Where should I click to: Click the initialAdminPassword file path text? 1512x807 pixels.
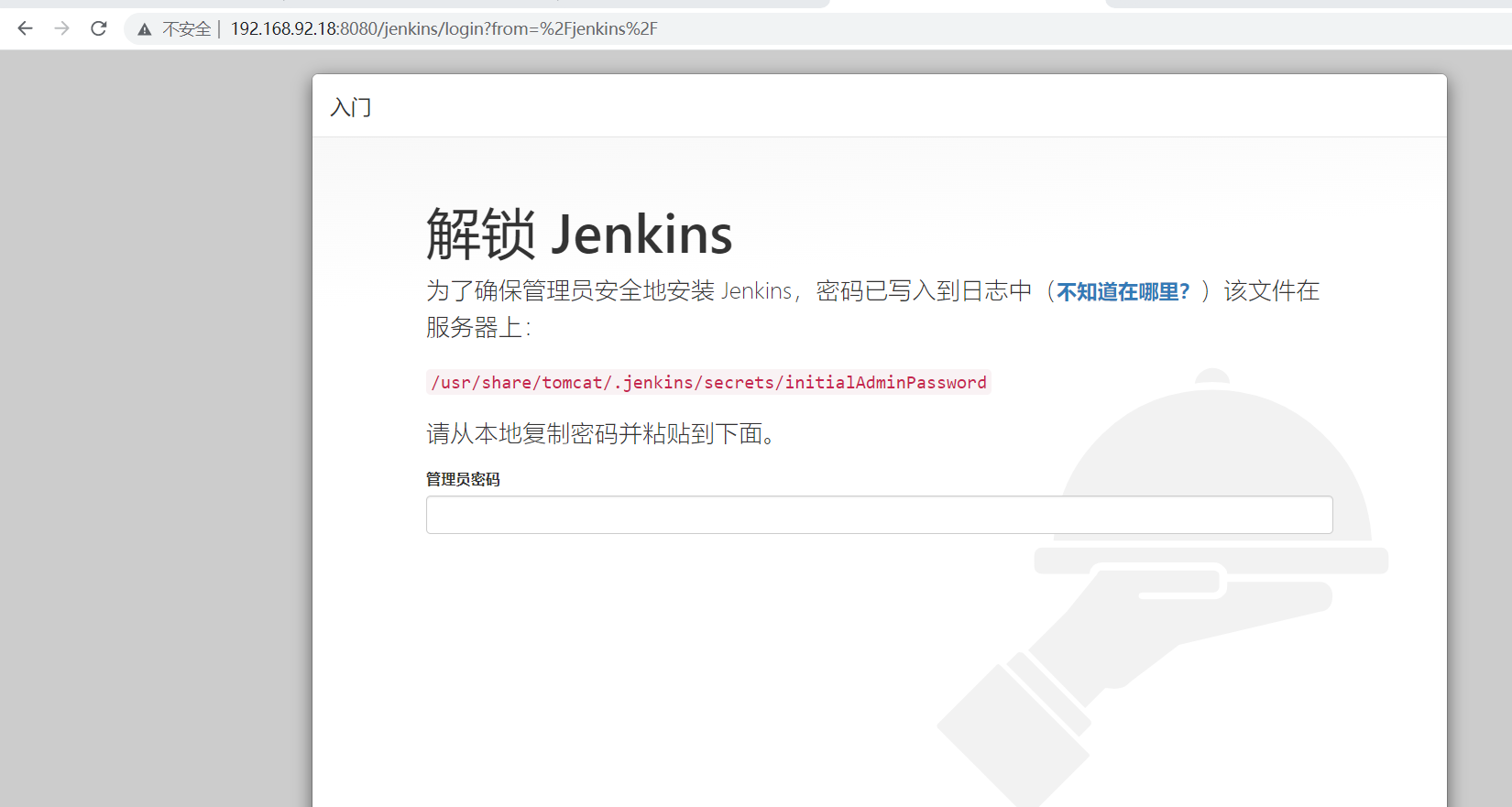pyautogui.click(x=708, y=382)
